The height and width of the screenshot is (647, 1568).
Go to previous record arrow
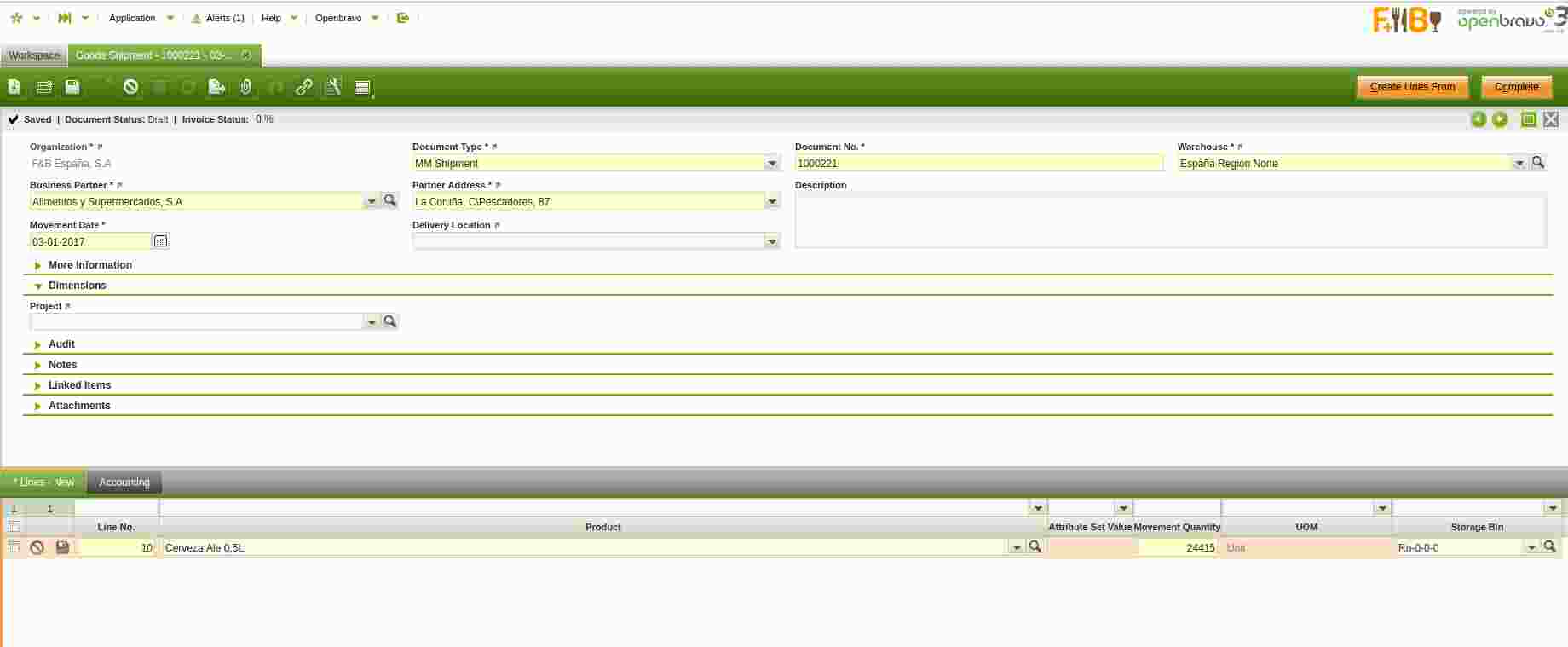[x=1479, y=119]
